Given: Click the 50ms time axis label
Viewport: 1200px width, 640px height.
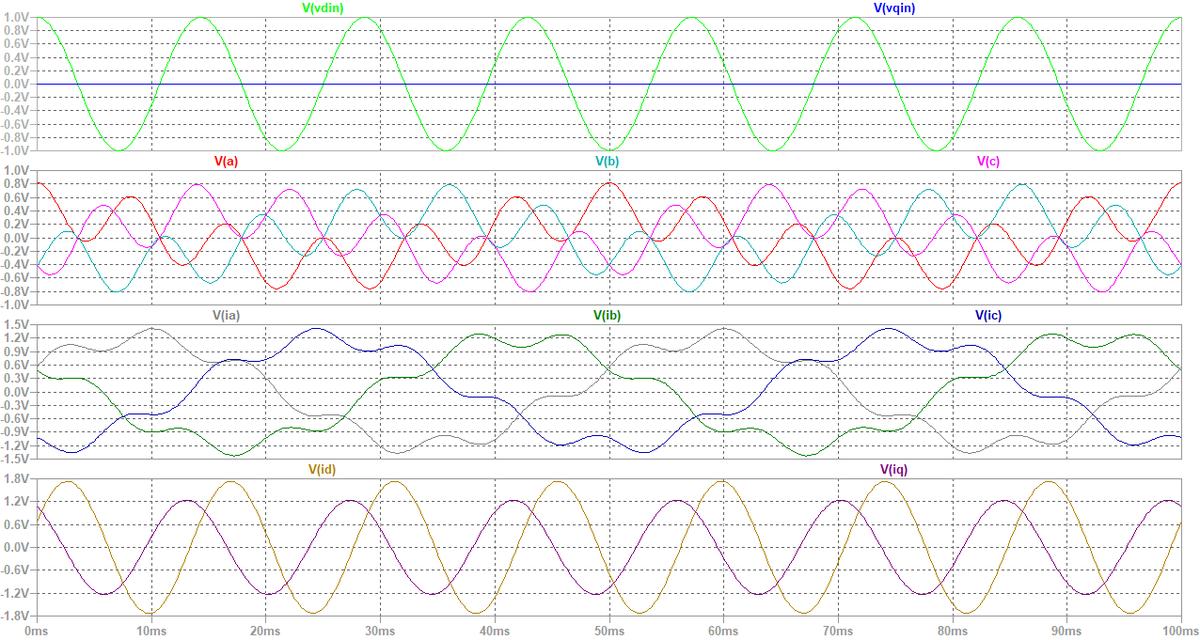Looking at the screenshot, I should (x=609, y=632).
